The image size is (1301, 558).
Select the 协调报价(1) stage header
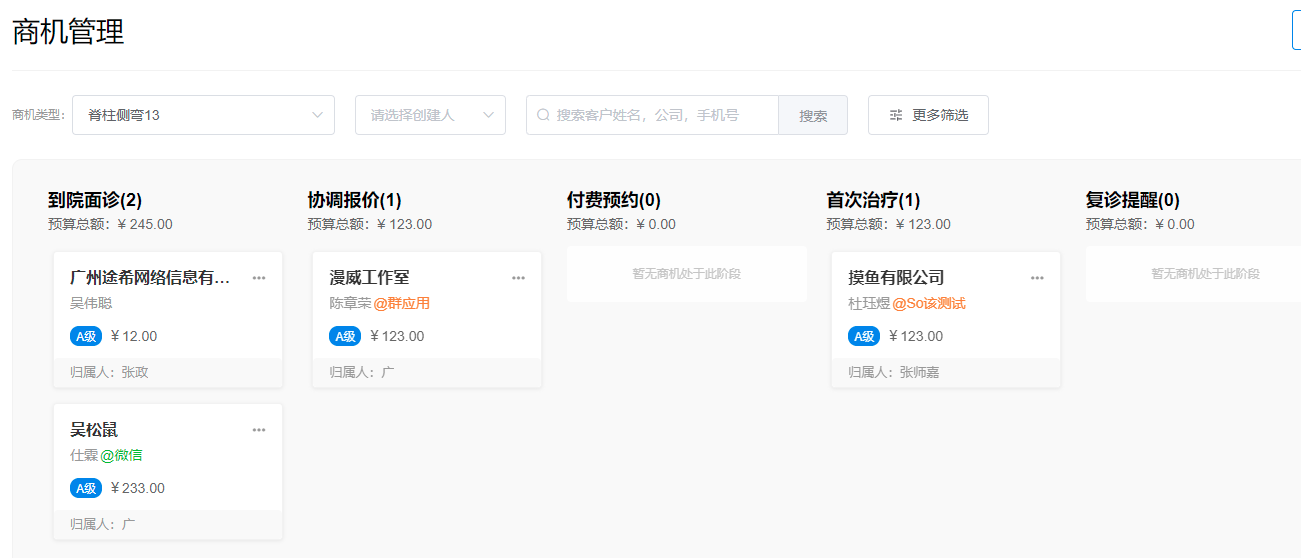click(354, 200)
